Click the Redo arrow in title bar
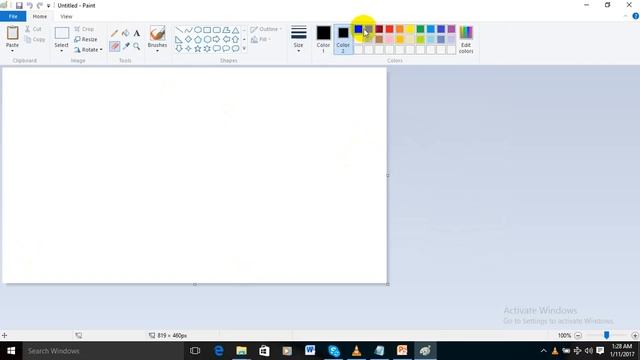 point(40,6)
